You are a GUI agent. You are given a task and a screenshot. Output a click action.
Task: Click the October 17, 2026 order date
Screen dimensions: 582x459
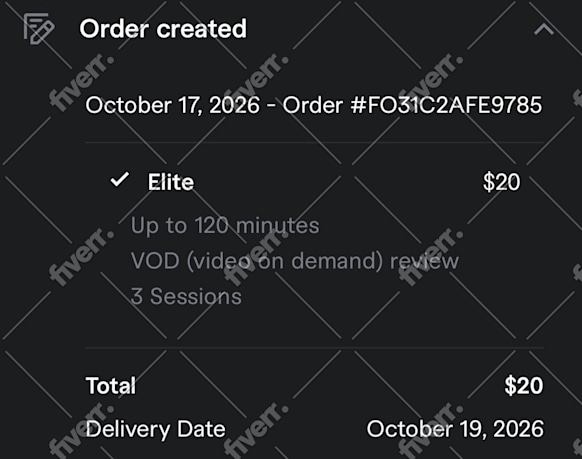point(173,105)
